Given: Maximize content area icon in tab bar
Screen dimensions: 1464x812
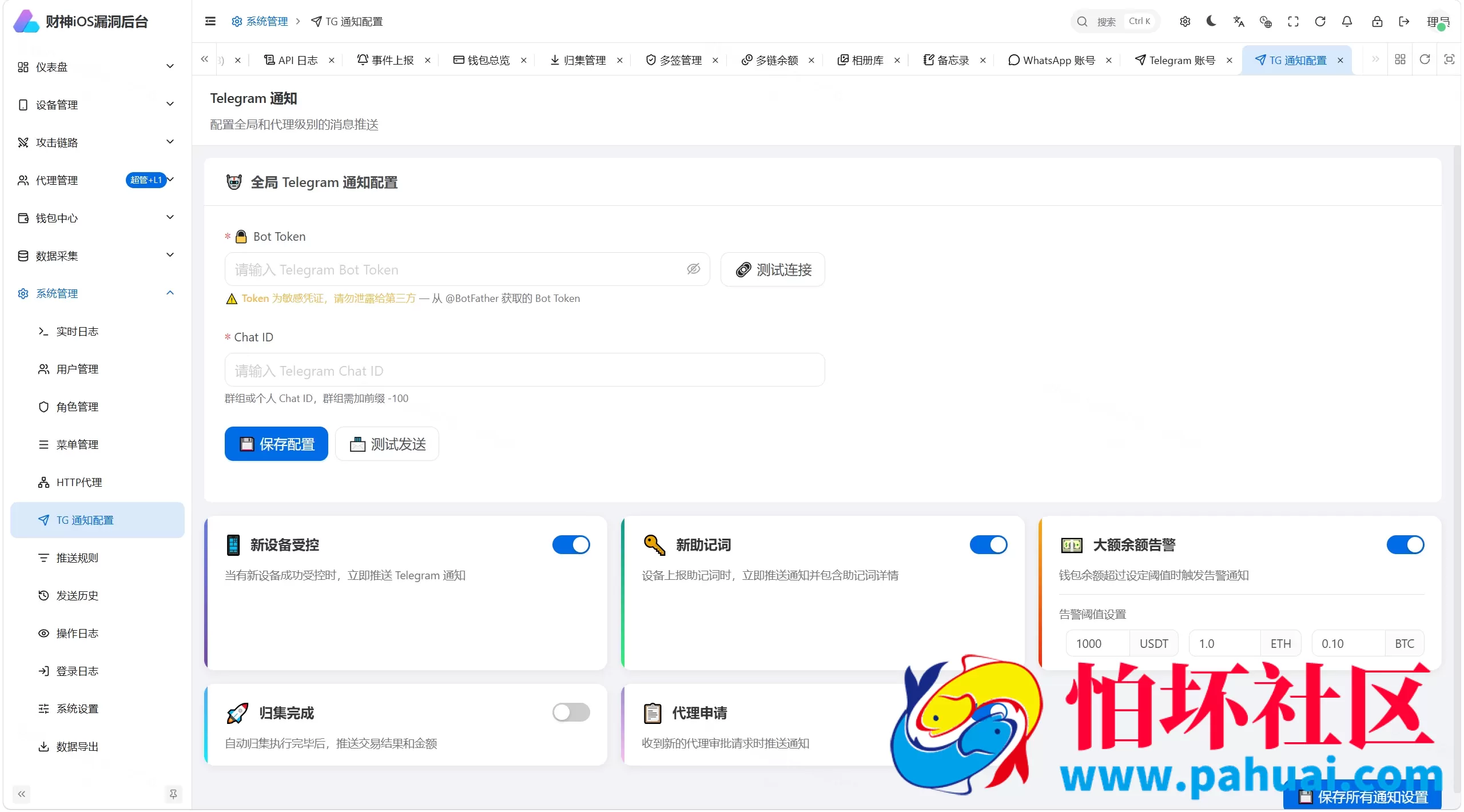Looking at the screenshot, I should 1449,59.
